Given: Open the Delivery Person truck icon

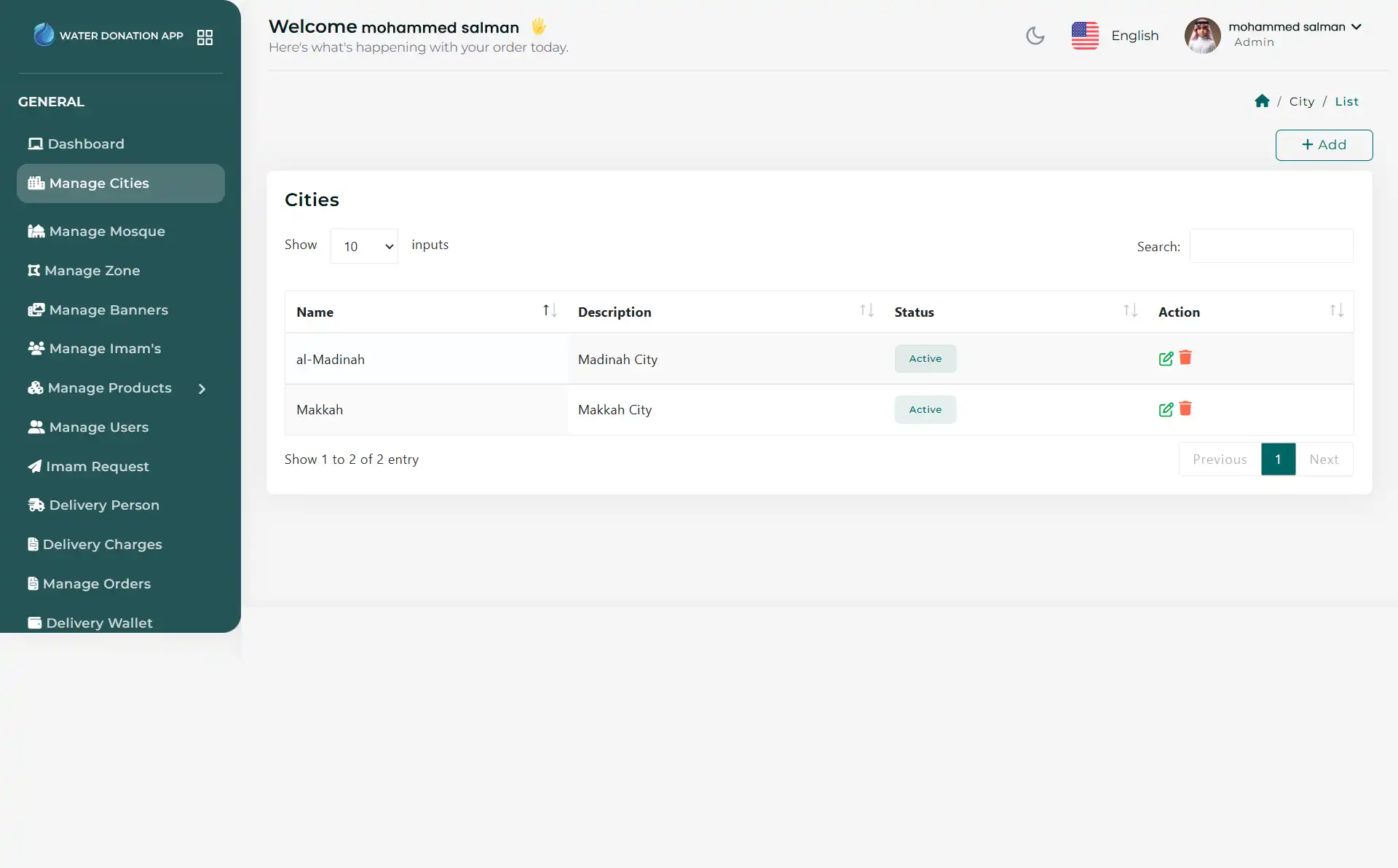Looking at the screenshot, I should tap(34, 505).
